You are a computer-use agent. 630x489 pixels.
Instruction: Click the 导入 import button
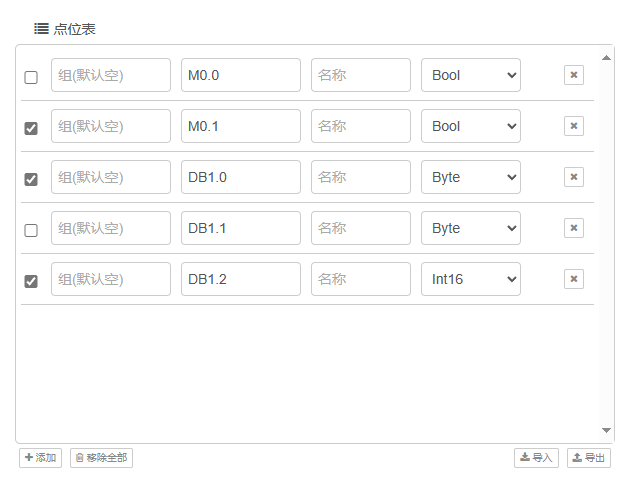(536, 458)
